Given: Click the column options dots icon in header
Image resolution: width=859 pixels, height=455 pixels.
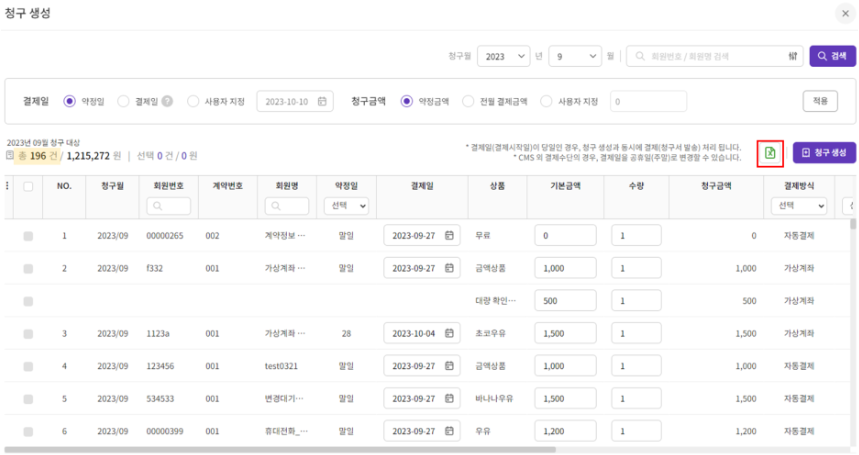Looking at the screenshot, I should (7, 186).
